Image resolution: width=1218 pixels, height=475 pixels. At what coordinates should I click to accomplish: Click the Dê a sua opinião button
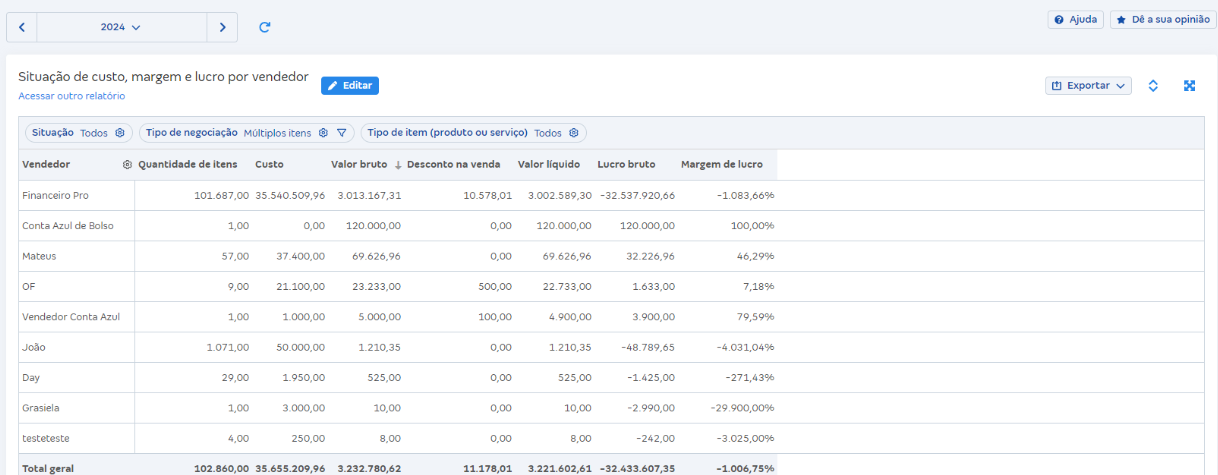[x=1162, y=20]
